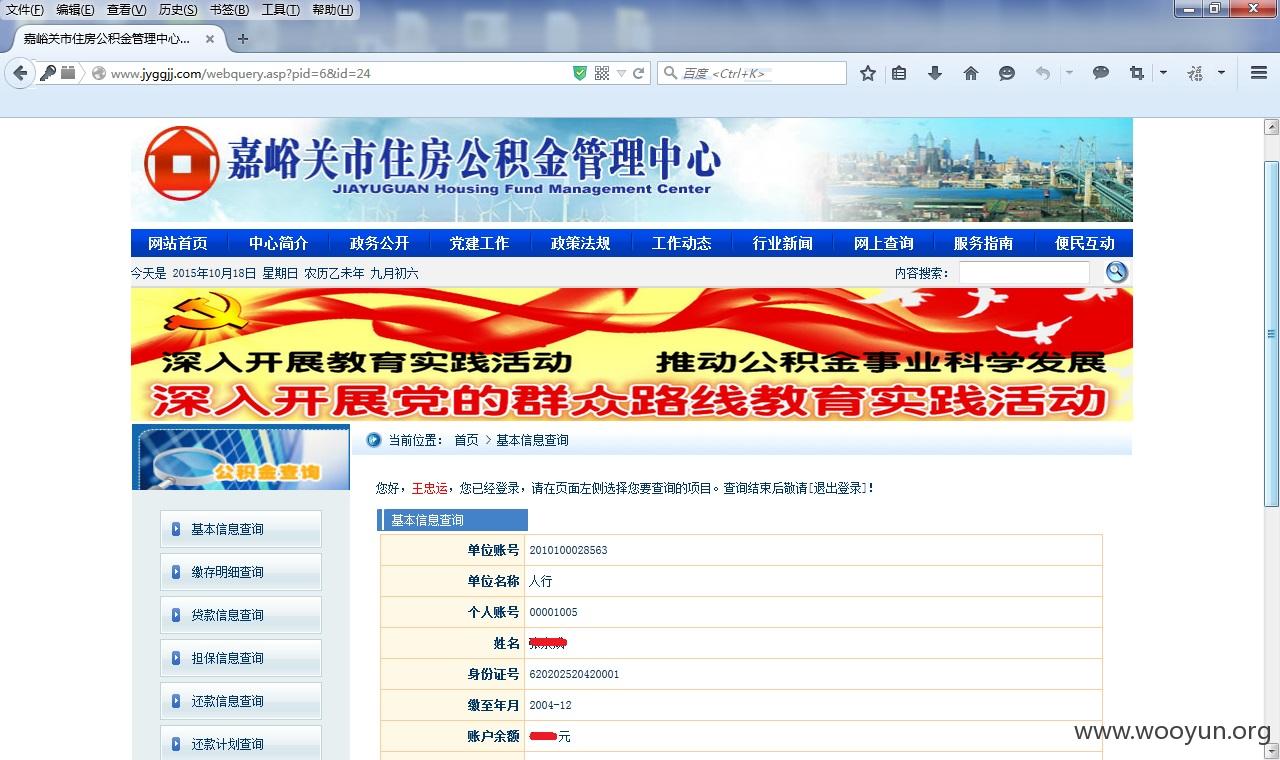Select the 嘉峪关市住房公积金管理中心 browser tab
The height and width of the screenshot is (760, 1280).
[116, 39]
